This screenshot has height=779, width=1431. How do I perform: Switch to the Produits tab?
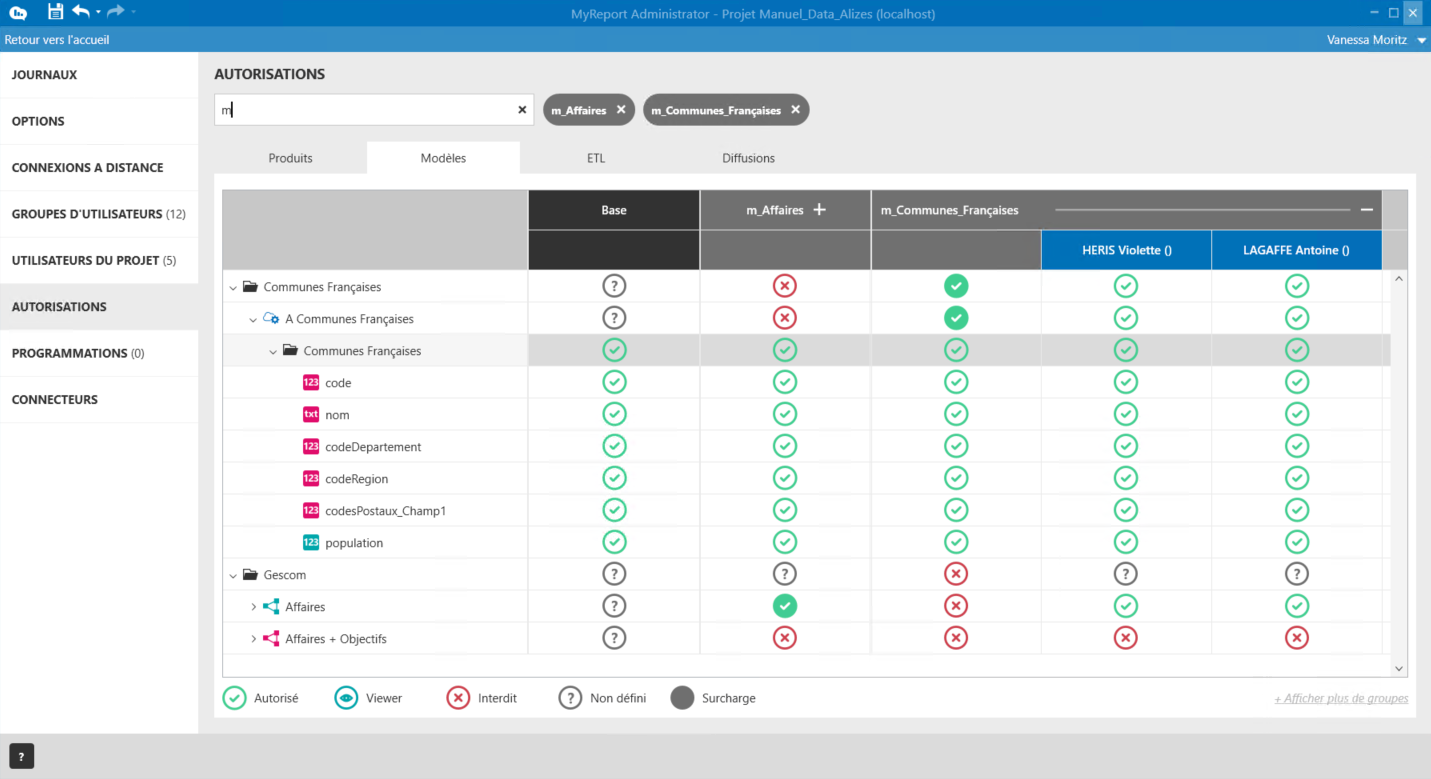click(290, 158)
